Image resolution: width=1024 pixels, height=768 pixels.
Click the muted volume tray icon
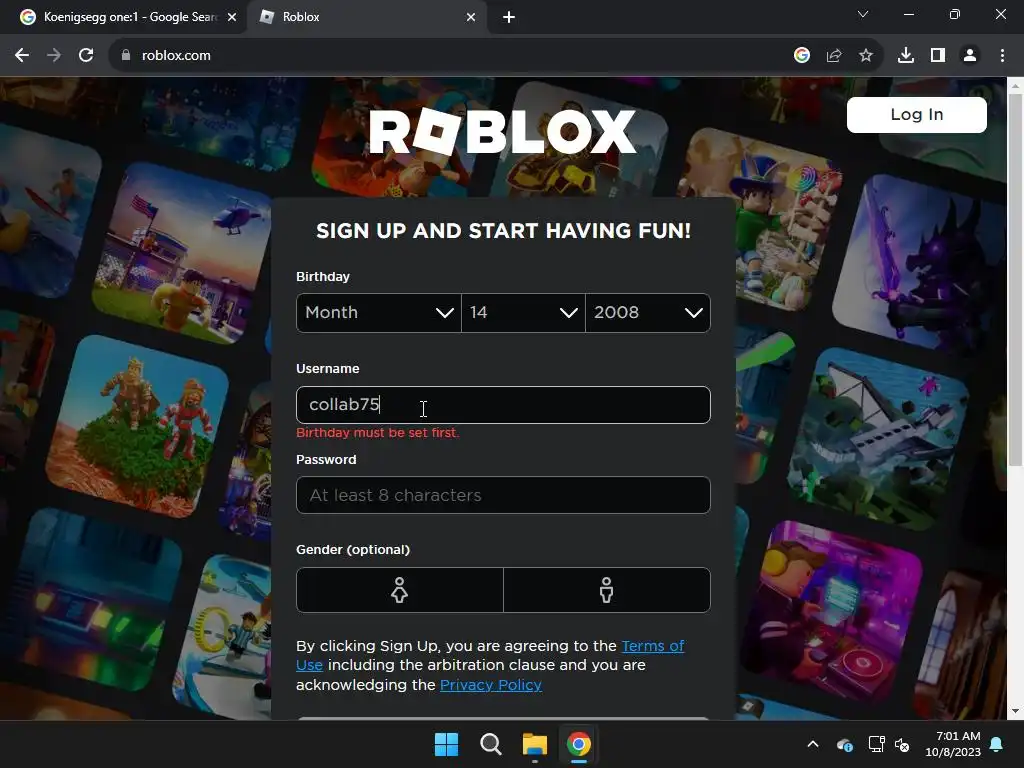point(903,744)
